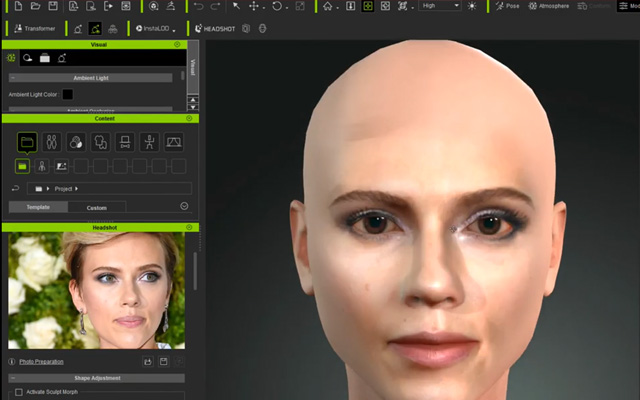The image size is (640, 400).
Task: Select the Pose animation content category
Action: click(149, 142)
